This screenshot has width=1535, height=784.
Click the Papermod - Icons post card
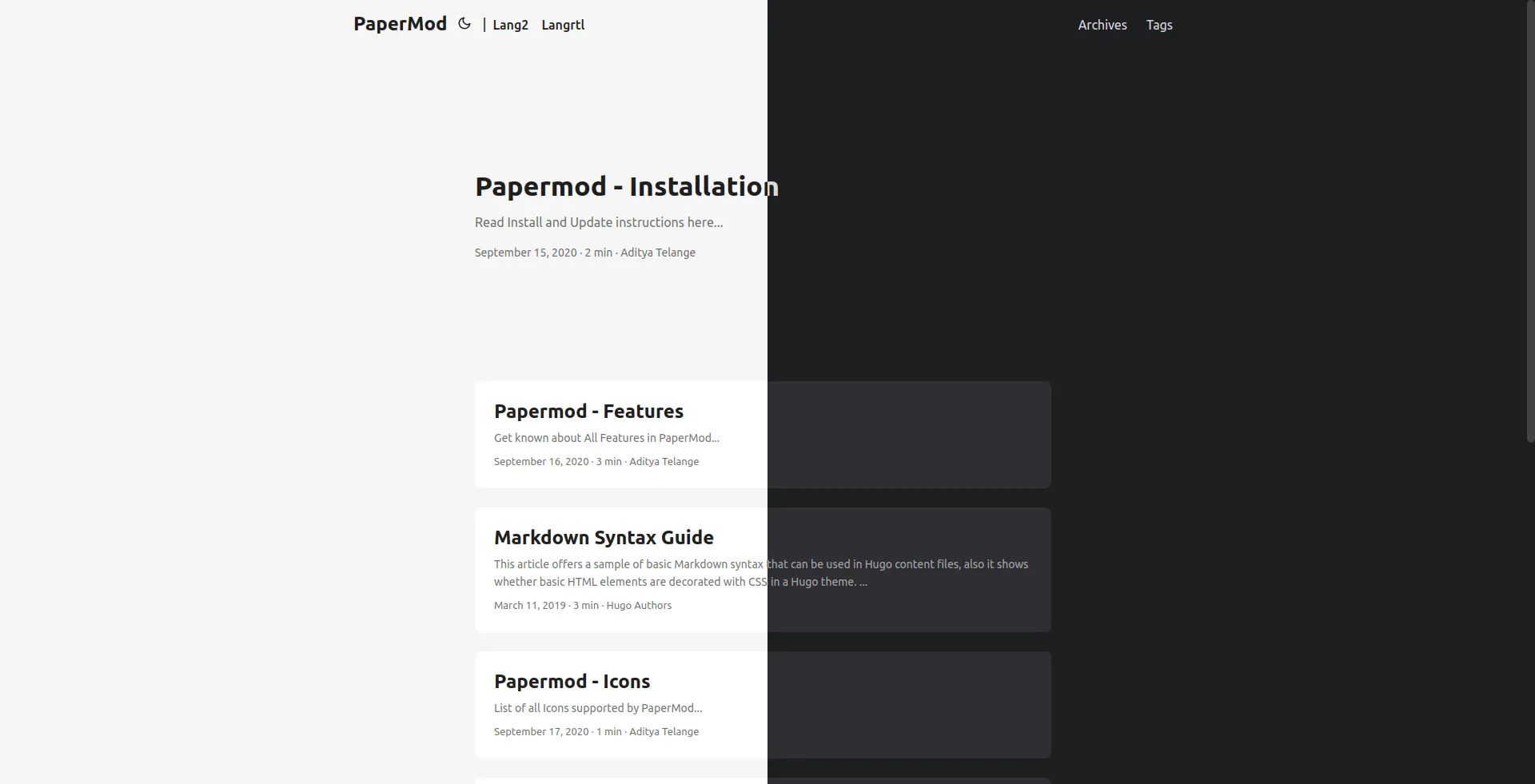pyautogui.click(x=762, y=704)
